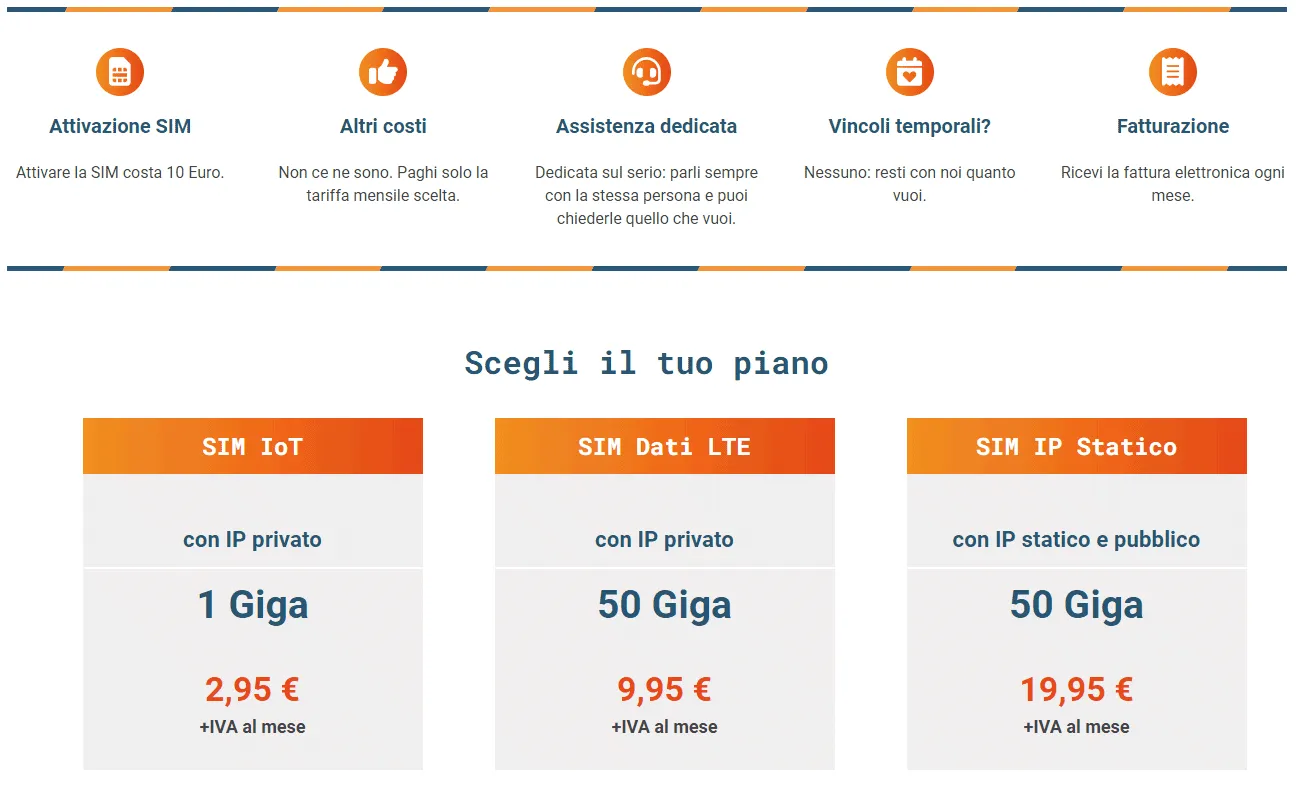
Task: Select the 1 Giga data amount
Action: [252, 604]
